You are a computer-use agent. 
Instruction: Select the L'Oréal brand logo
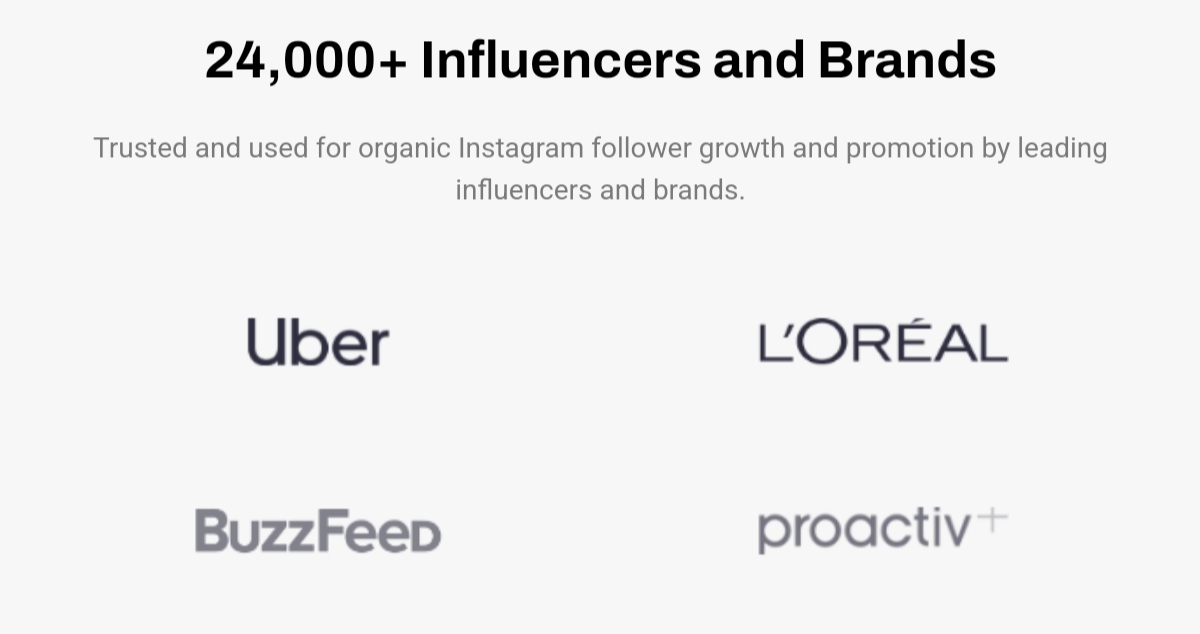point(883,341)
